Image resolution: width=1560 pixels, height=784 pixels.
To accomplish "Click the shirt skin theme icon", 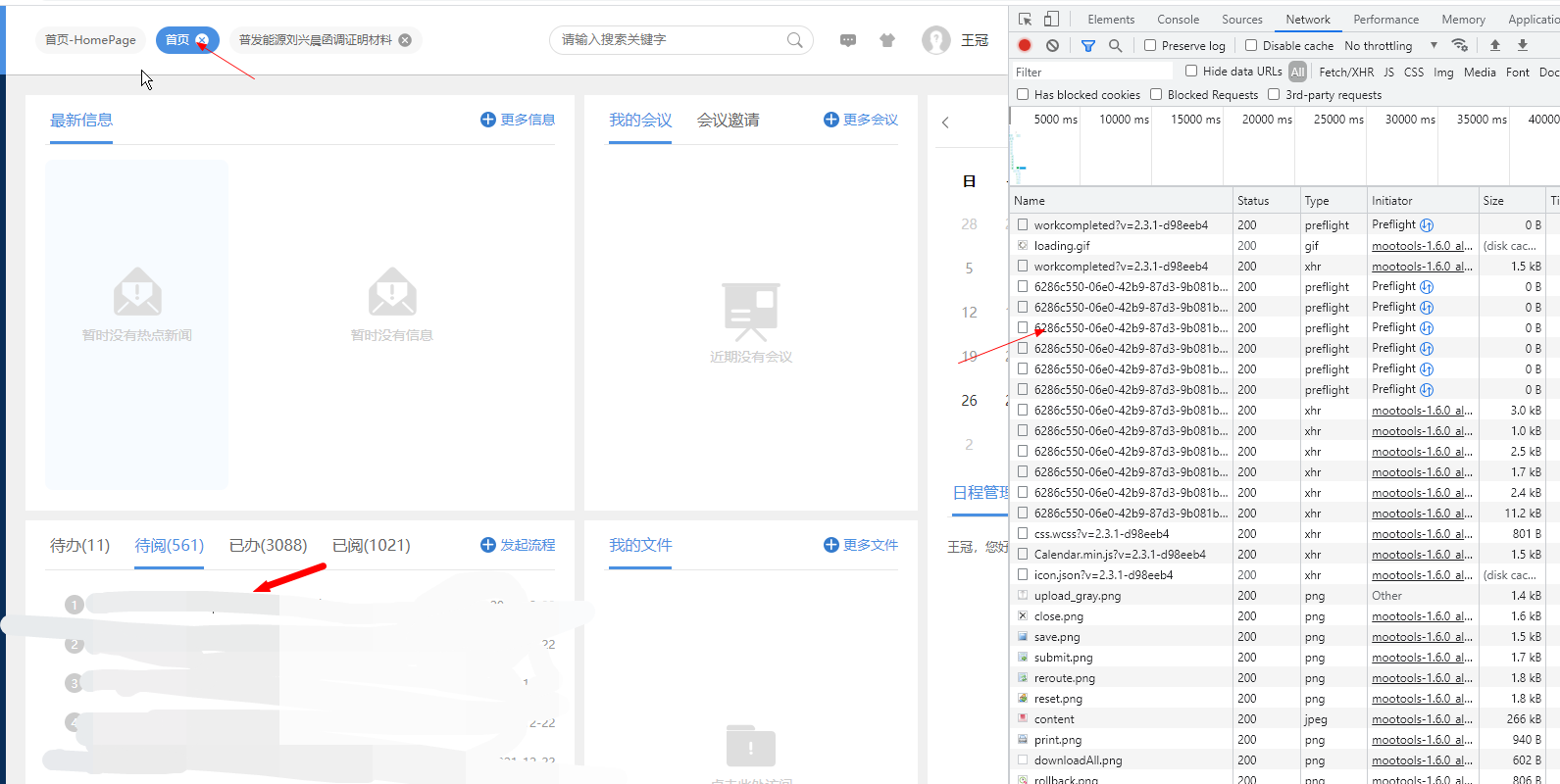I will [887, 40].
